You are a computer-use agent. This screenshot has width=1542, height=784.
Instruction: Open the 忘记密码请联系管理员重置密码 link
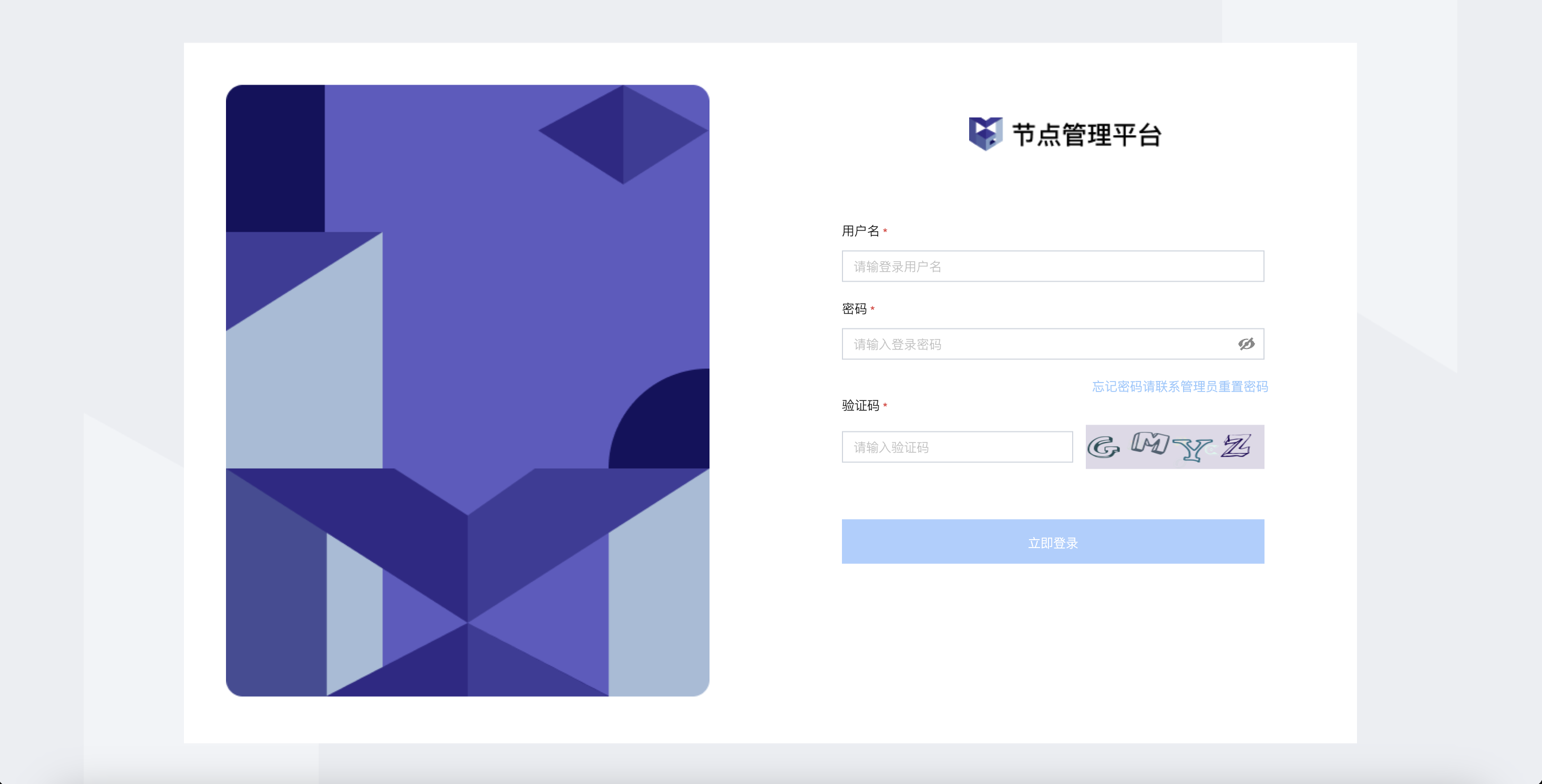tap(1180, 387)
